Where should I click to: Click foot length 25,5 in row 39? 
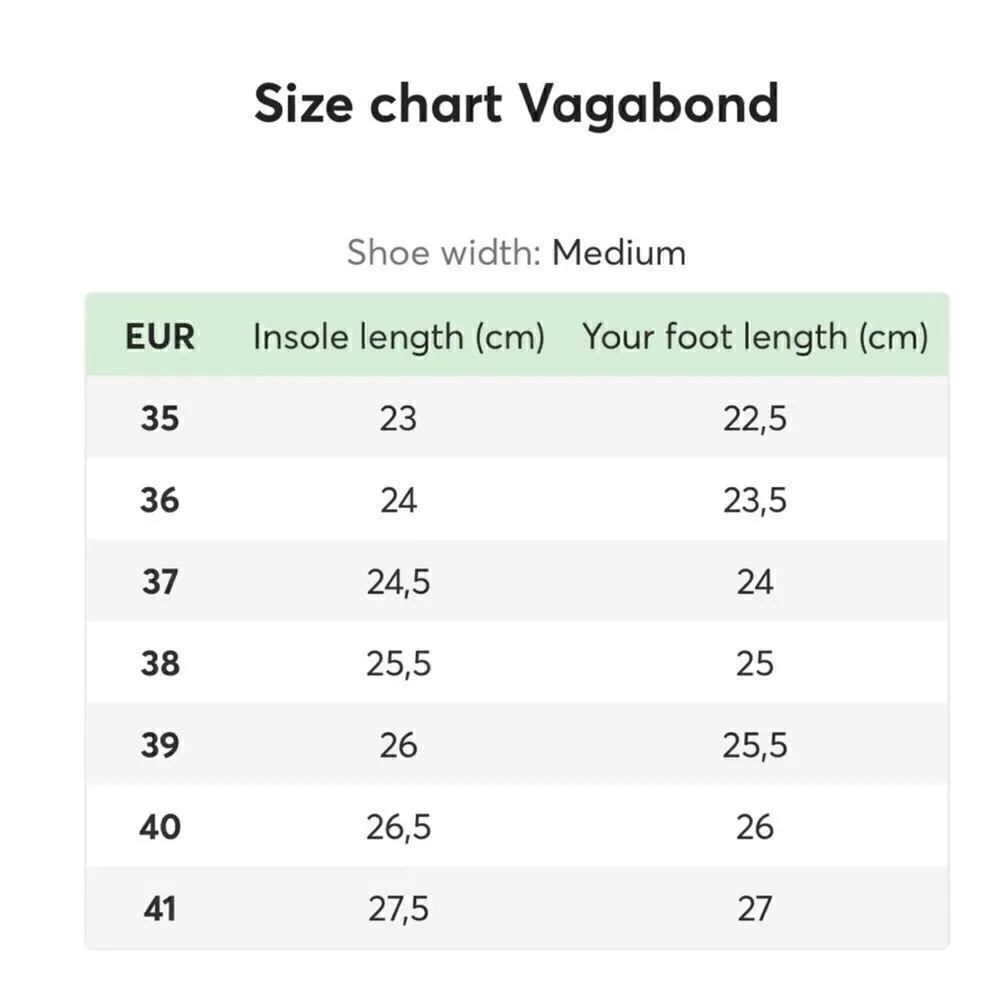(755, 745)
